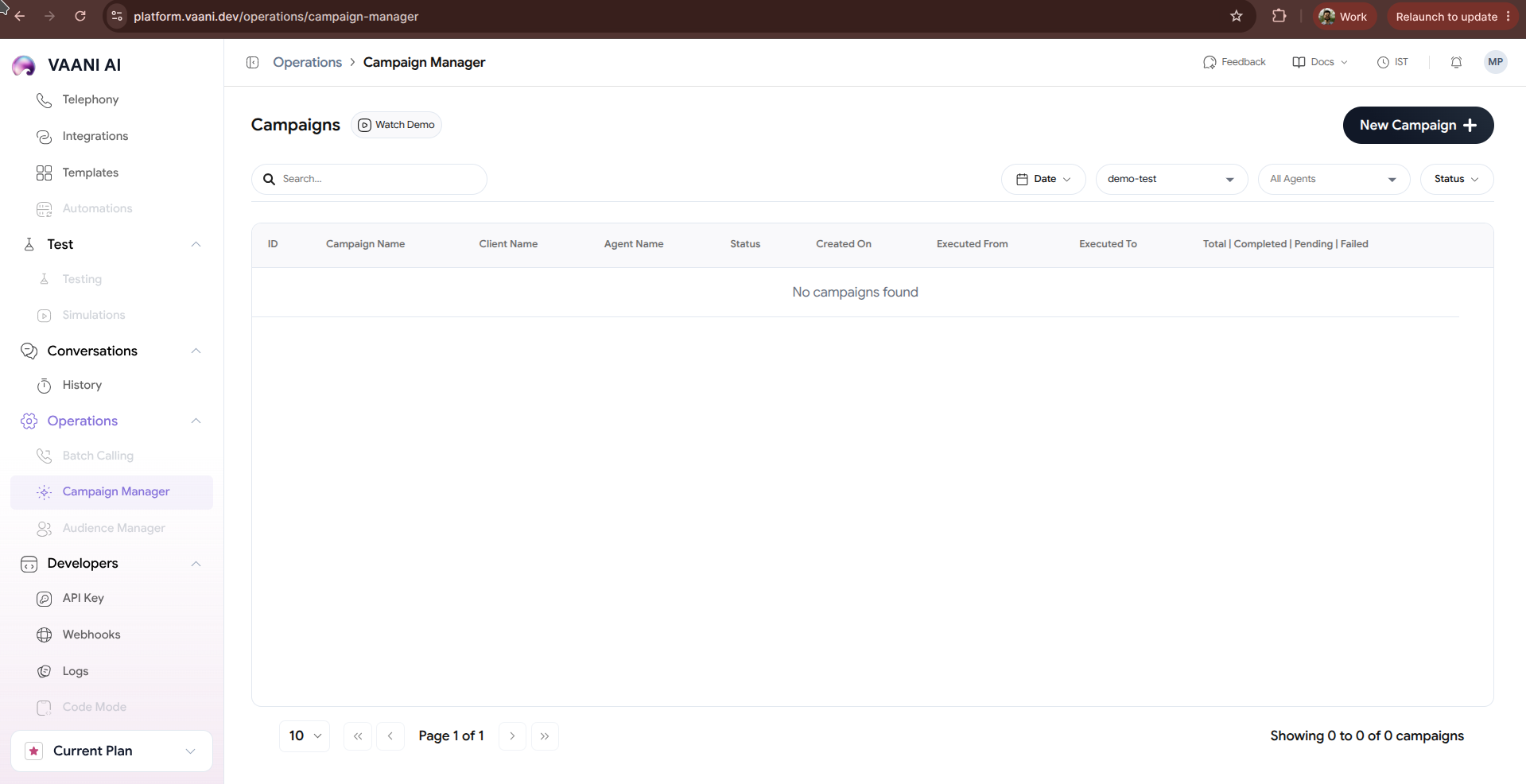Collapse the Test sidebar section

(x=196, y=244)
